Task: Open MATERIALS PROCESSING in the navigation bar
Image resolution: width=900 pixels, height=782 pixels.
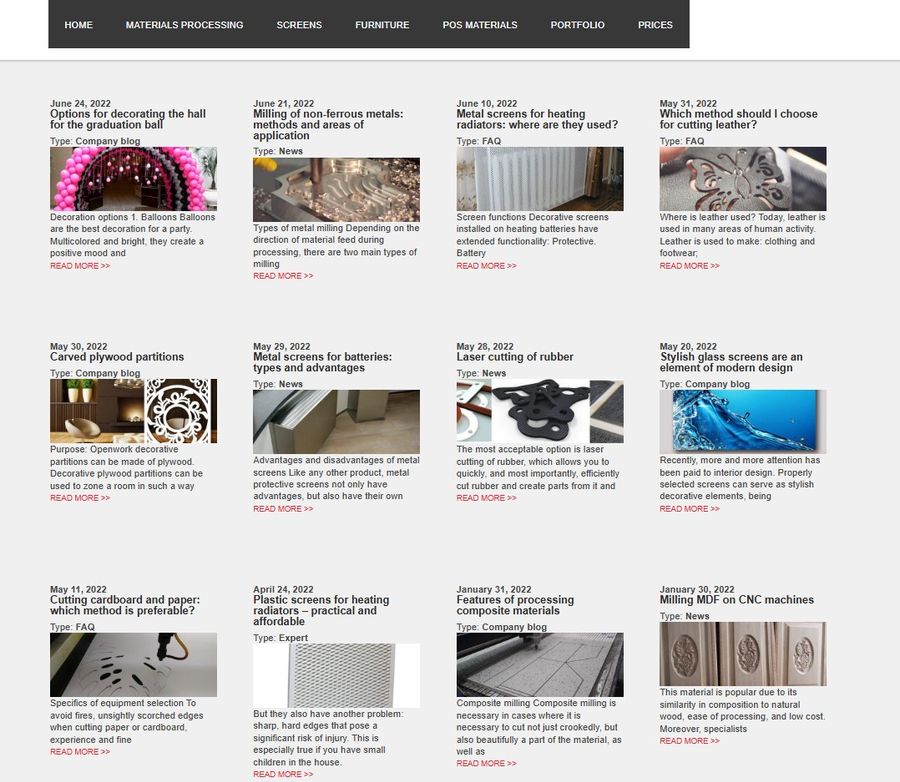Action: (184, 25)
